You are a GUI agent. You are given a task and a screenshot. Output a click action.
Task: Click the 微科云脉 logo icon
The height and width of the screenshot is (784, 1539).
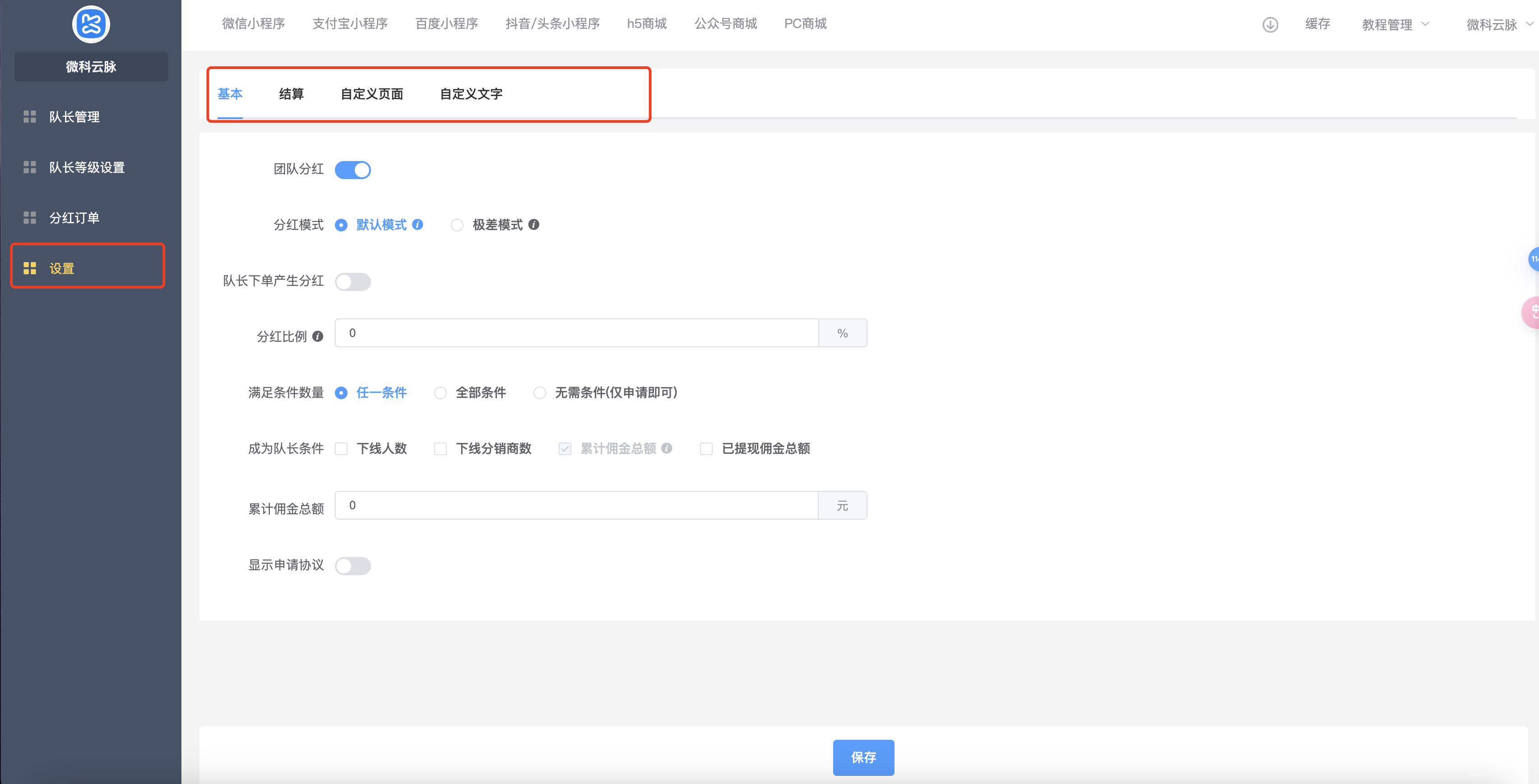click(x=91, y=24)
